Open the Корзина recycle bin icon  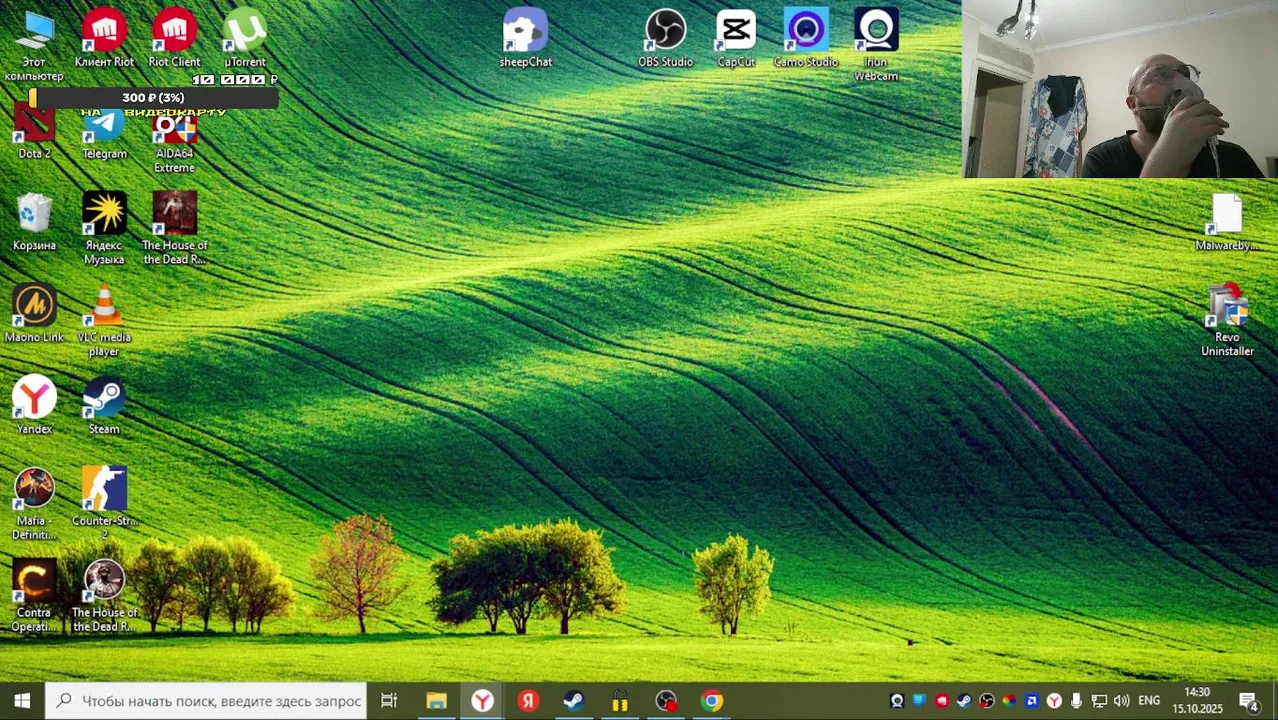tap(34, 222)
